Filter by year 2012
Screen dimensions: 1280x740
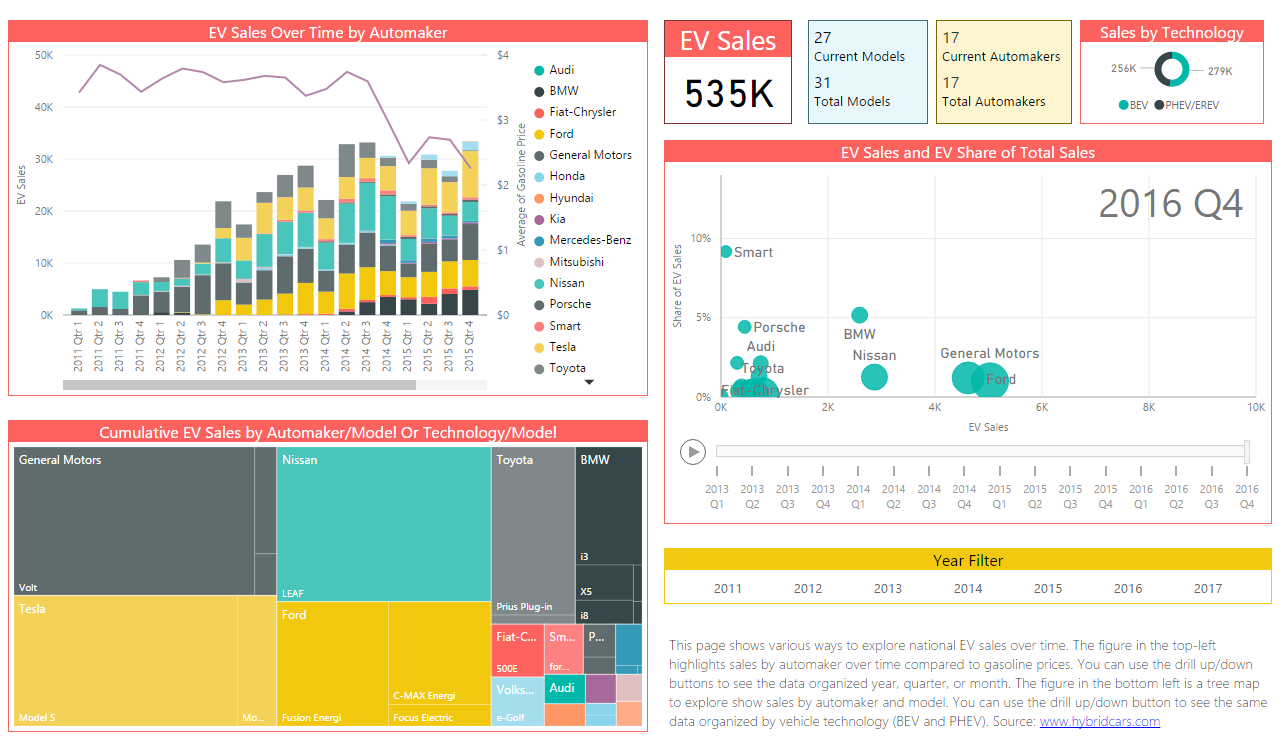(808, 588)
